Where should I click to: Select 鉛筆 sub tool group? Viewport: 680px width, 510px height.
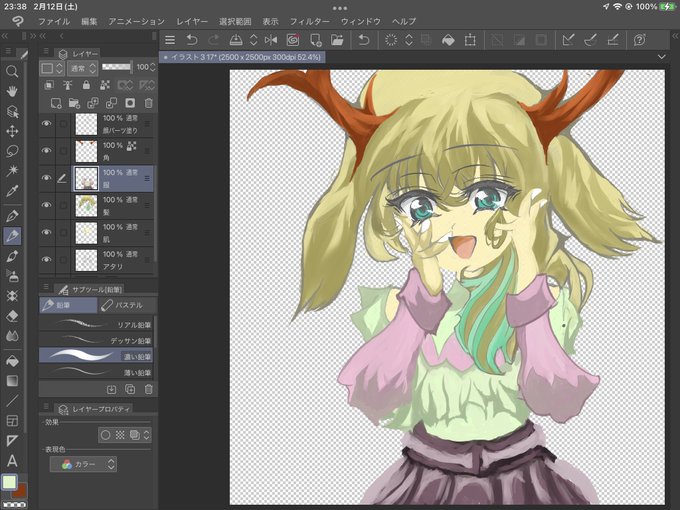click(x=68, y=305)
